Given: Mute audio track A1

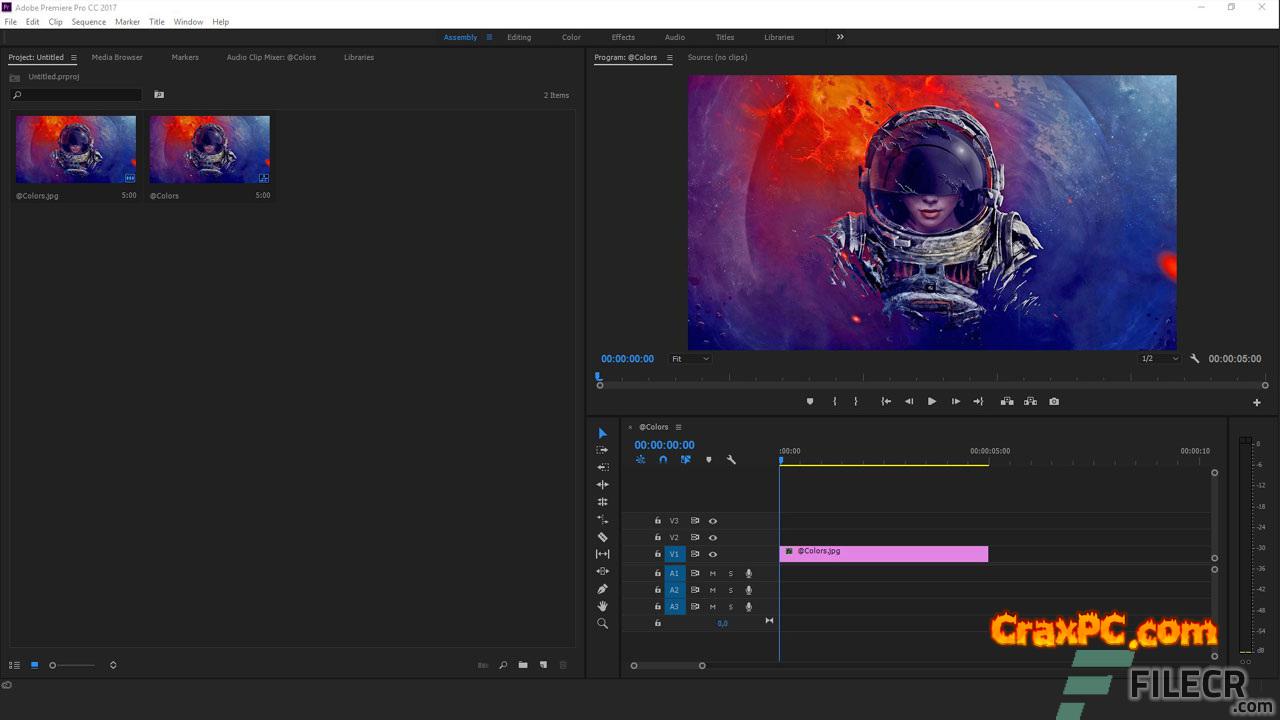Looking at the screenshot, I should click(x=713, y=573).
